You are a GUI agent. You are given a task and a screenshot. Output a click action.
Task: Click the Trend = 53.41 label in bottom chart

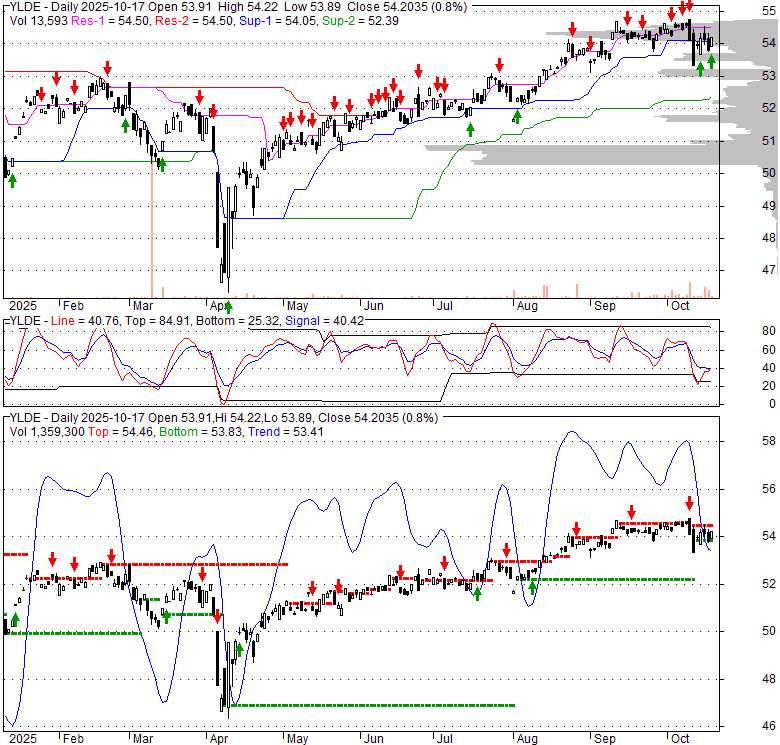tap(286, 432)
